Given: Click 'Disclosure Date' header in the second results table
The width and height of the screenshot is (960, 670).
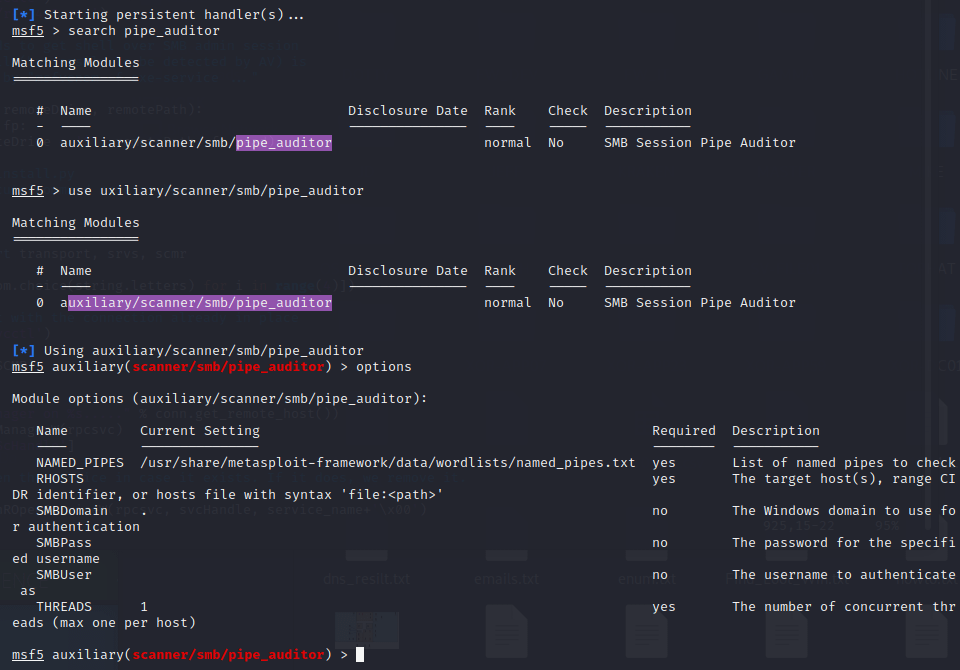Looking at the screenshot, I should tap(408, 271).
